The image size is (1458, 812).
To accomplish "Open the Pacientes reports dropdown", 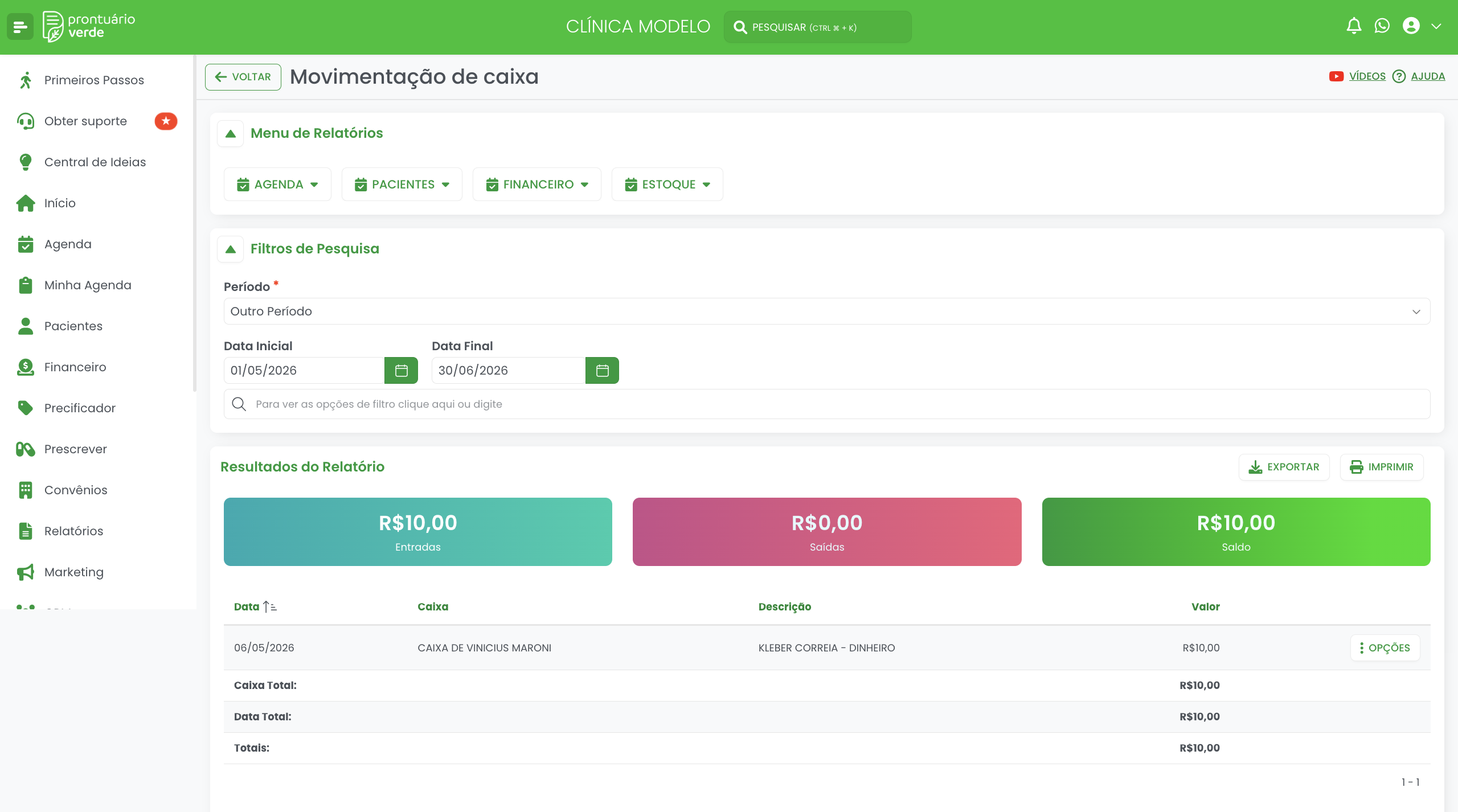I will pyautogui.click(x=402, y=184).
